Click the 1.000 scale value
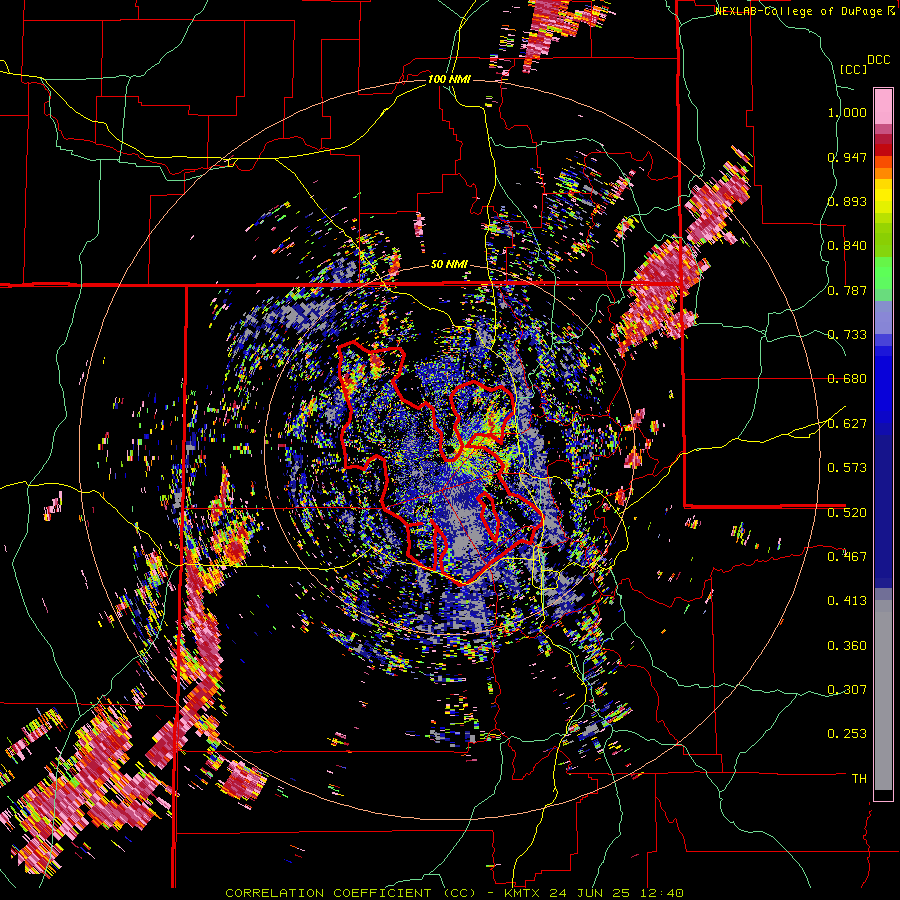Viewport: 900px width, 900px height. (847, 112)
